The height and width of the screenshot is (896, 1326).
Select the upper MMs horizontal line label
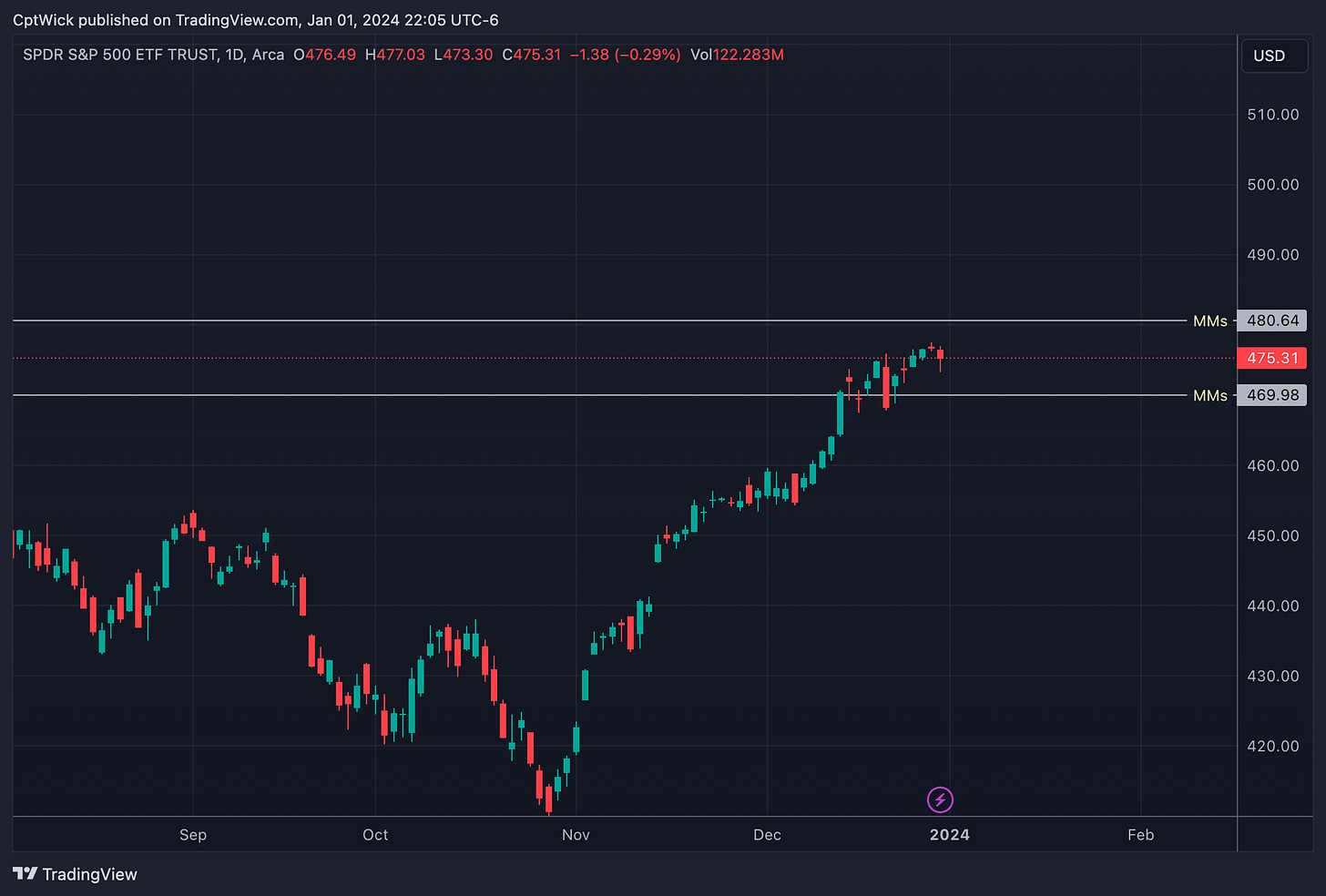point(1210,321)
